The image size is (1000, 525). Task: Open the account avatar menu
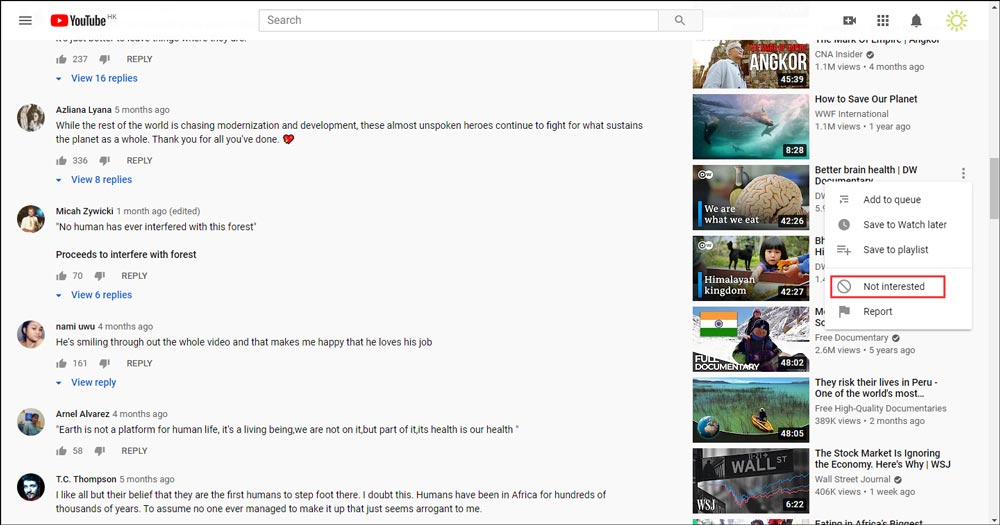coord(956,20)
